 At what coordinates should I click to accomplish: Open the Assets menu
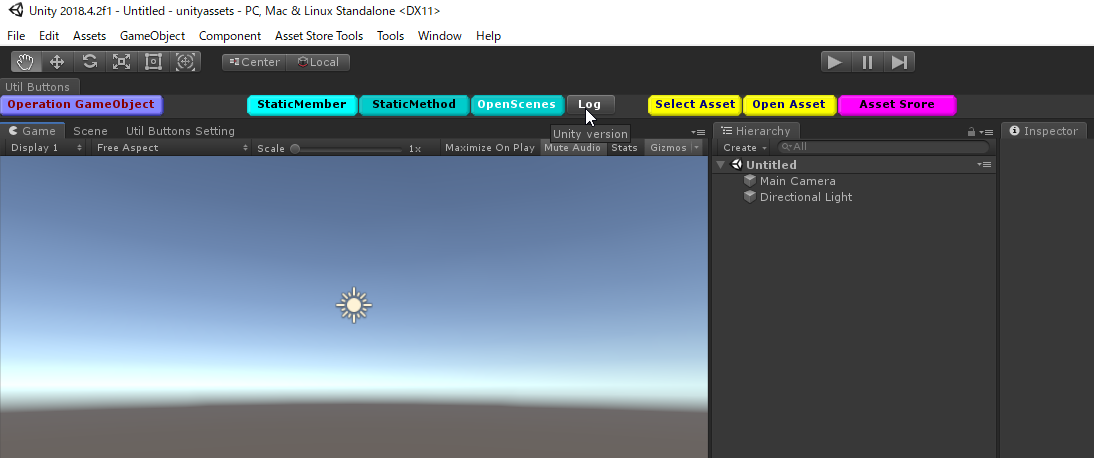tap(89, 36)
